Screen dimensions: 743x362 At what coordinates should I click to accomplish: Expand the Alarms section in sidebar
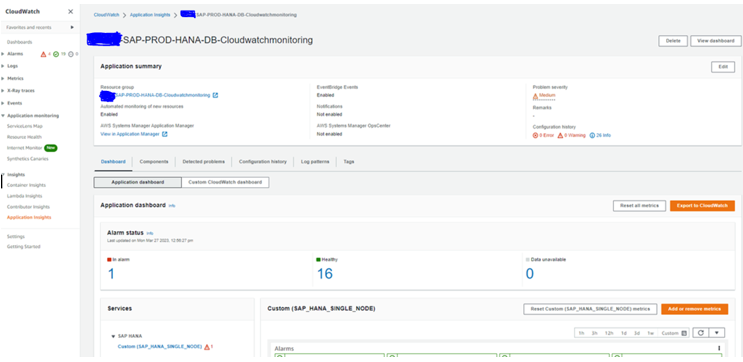pyautogui.click(x=3, y=54)
